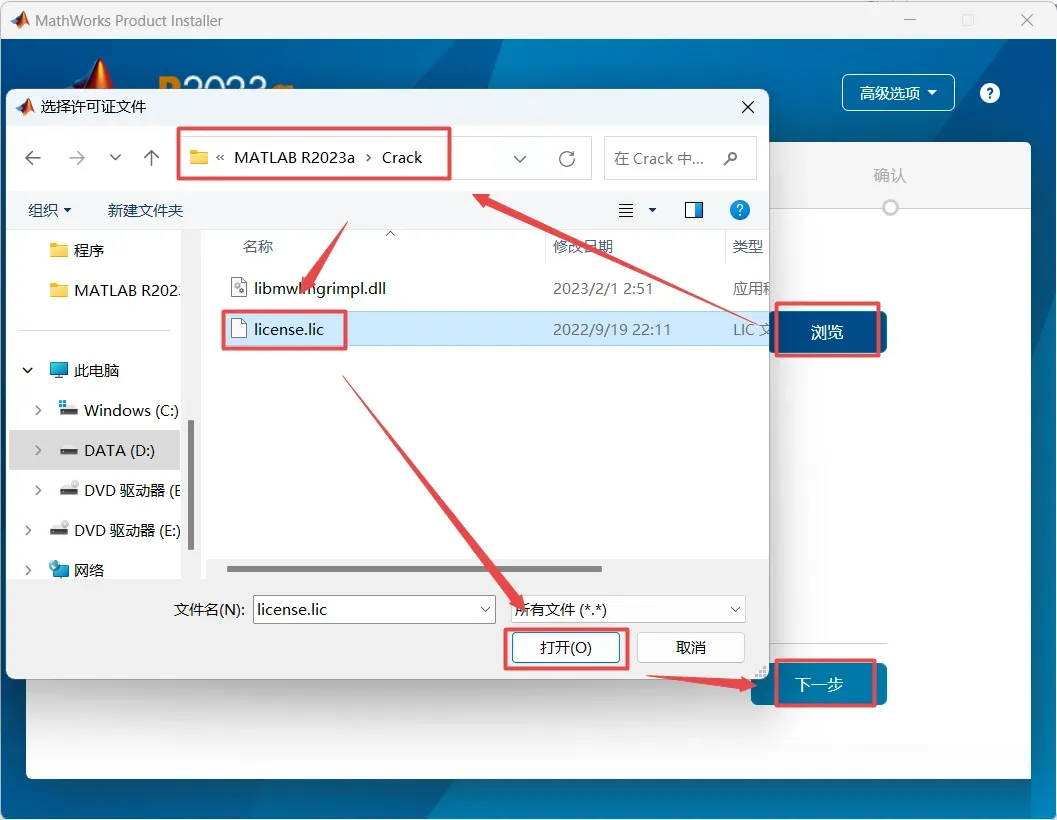
Task: Open the view options dropdown arrow
Action: click(652, 210)
